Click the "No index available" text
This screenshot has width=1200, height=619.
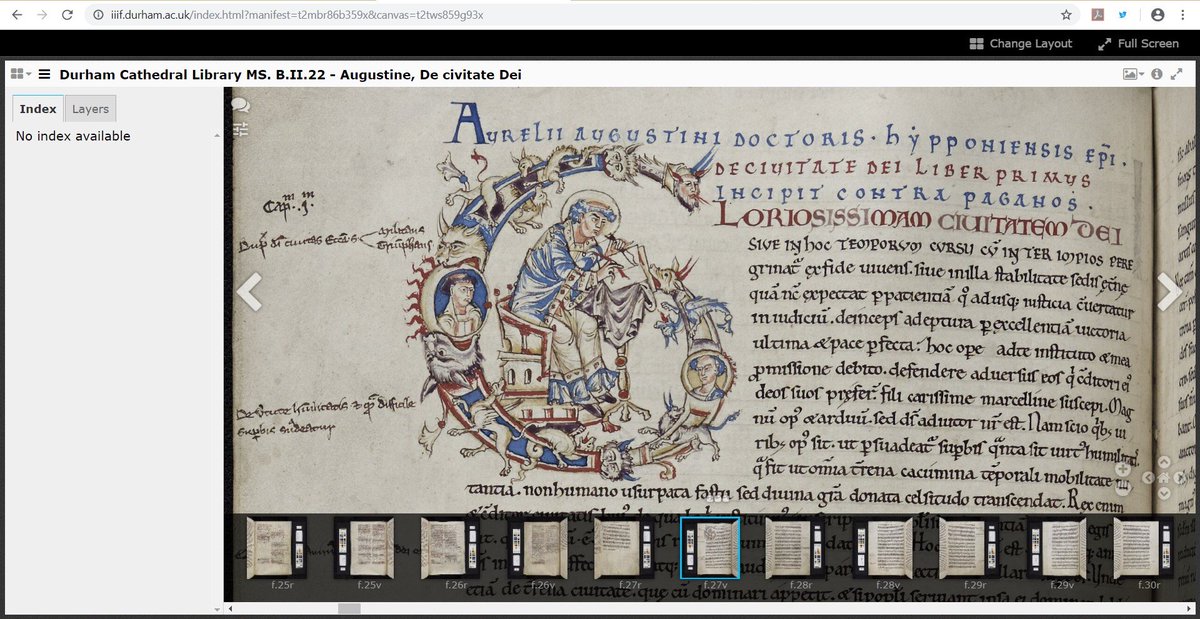coord(73,136)
